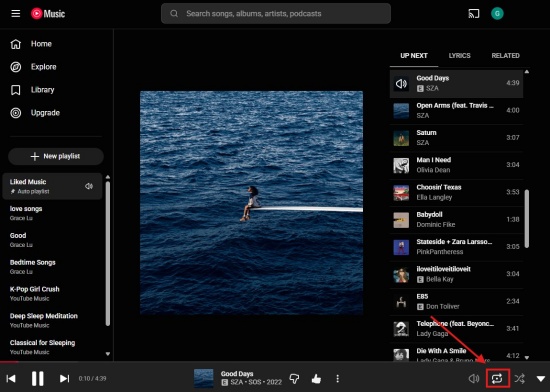This screenshot has height=392, width=550.
Task: Click speaker icon on Liked Music
Action: click(89, 186)
